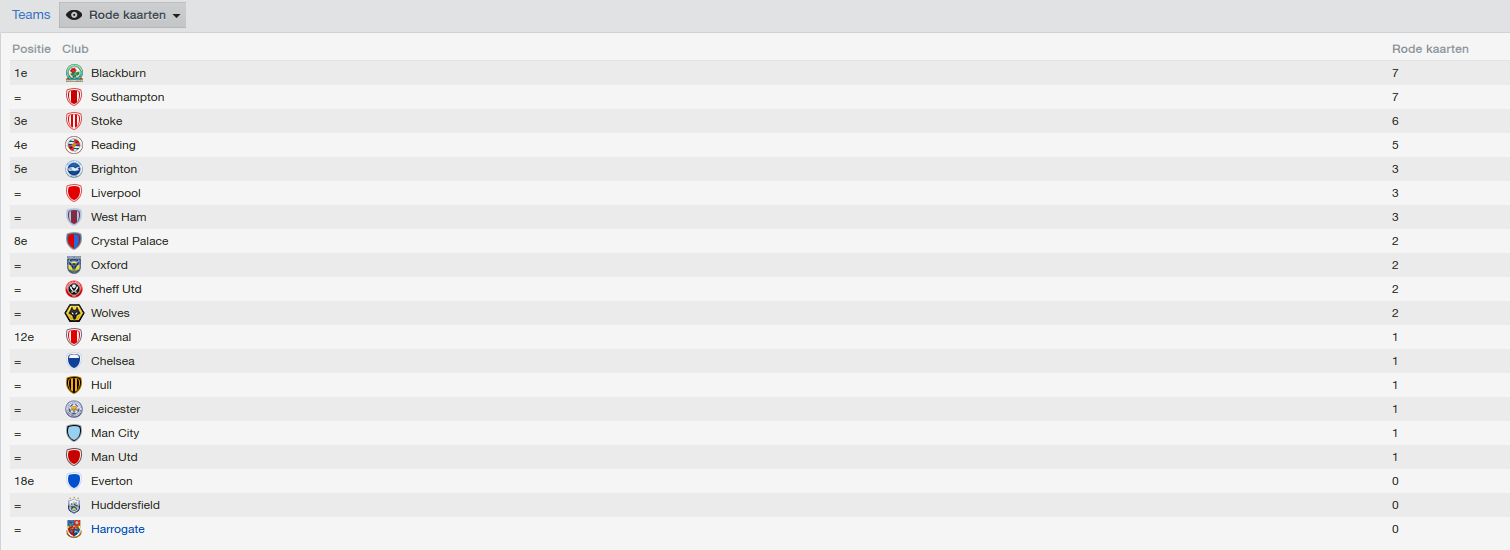Click the Brighton club badge icon
The height and width of the screenshot is (550, 1510).
(74, 169)
